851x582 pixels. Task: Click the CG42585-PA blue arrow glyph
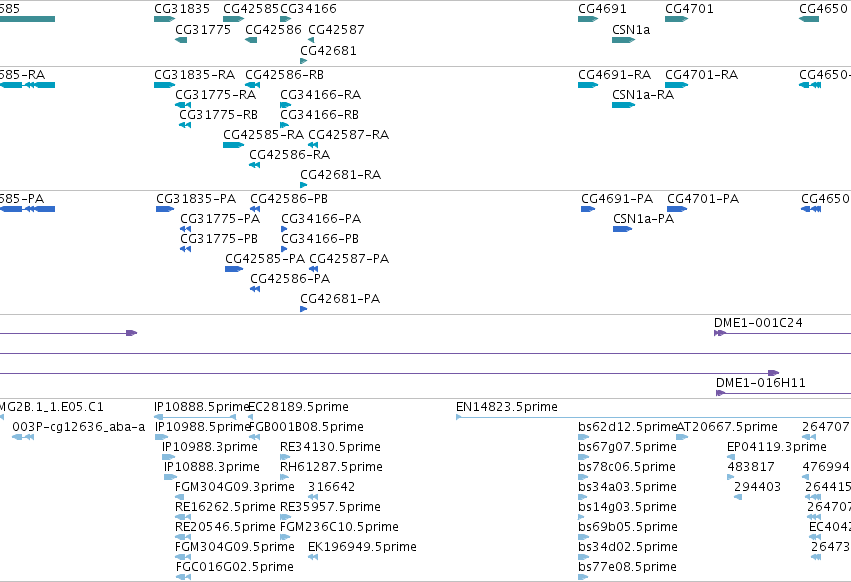[x=234, y=269]
